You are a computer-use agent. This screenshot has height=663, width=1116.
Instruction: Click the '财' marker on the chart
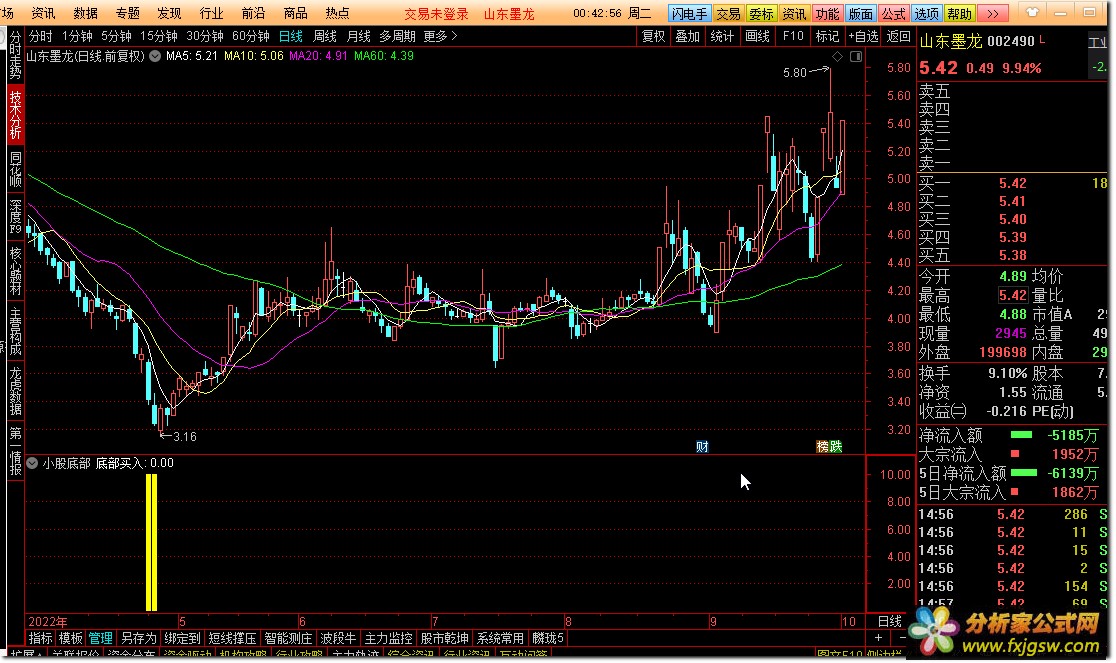pos(702,447)
